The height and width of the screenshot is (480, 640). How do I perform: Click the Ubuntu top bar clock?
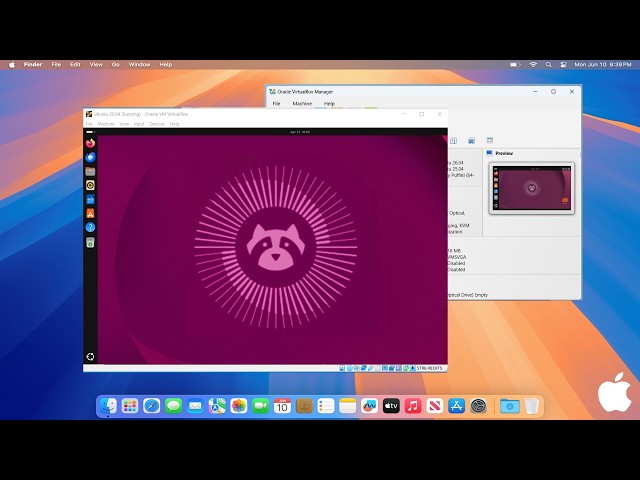point(300,132)
